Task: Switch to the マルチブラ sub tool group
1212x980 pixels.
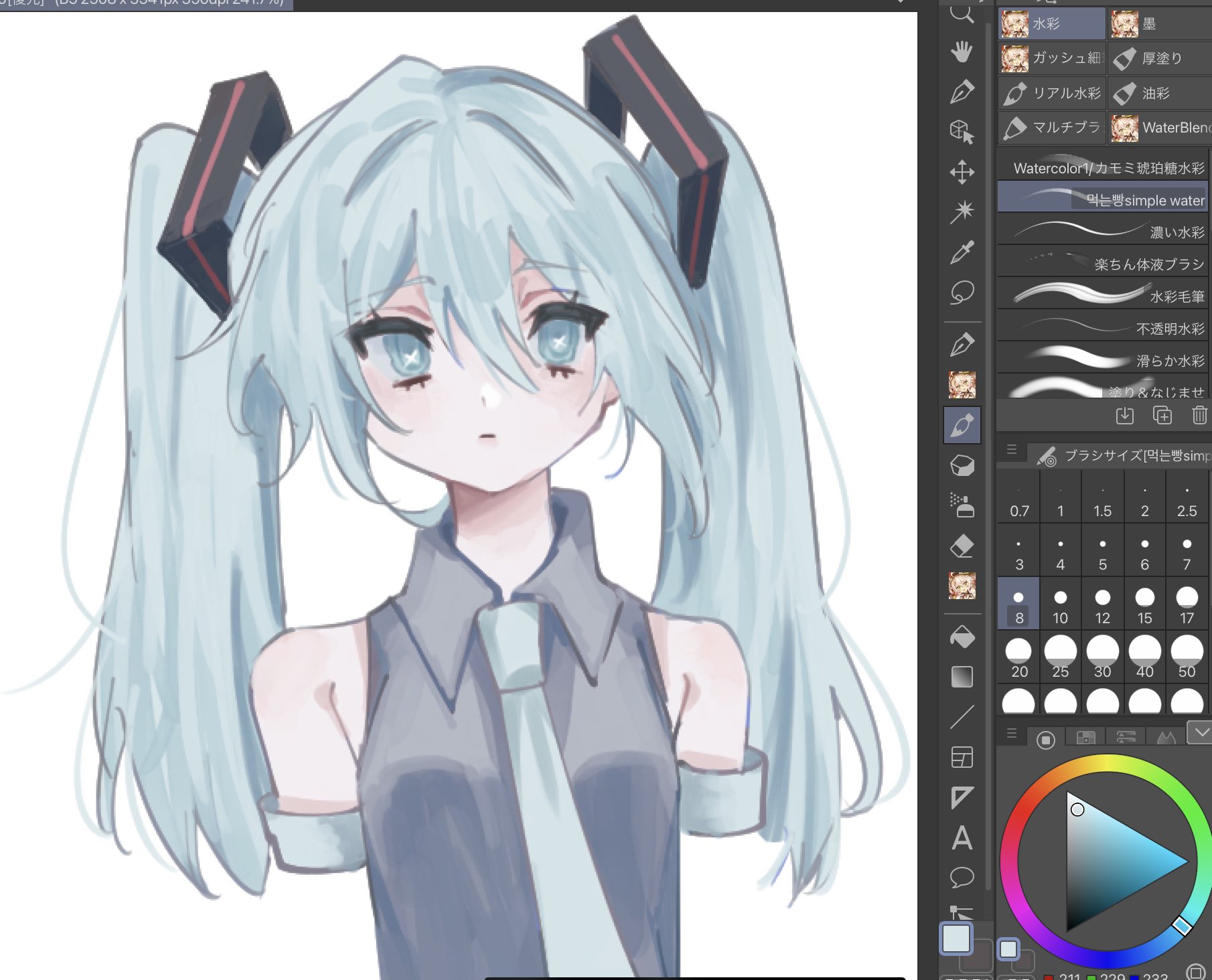Action: coord(1051,127)
